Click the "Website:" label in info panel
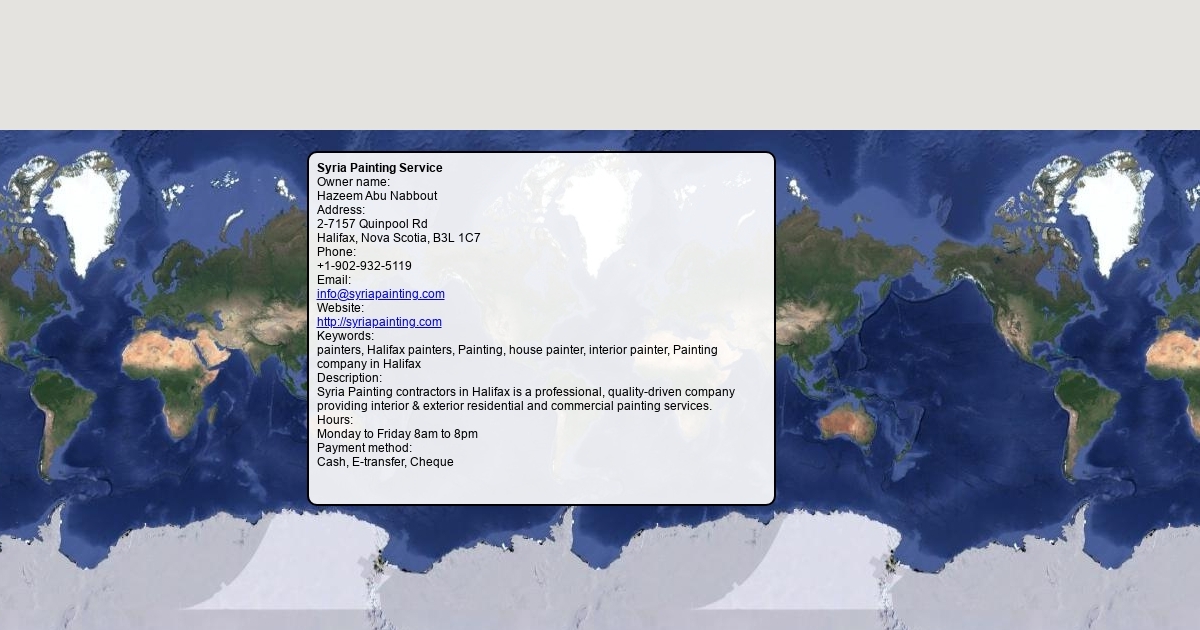Viewport: 1200px width, 630px height. (340, 308)
